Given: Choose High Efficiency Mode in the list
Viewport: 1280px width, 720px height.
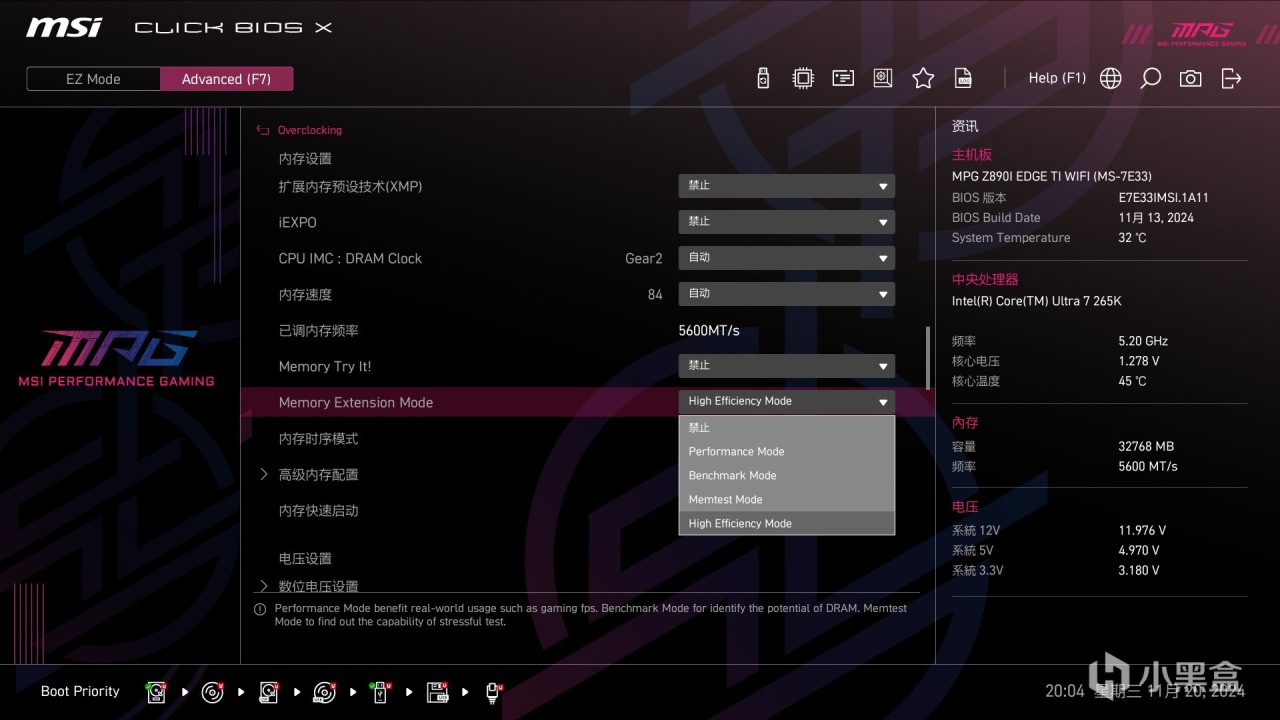Looking at the screenshot, I should [x=786, y=523].
